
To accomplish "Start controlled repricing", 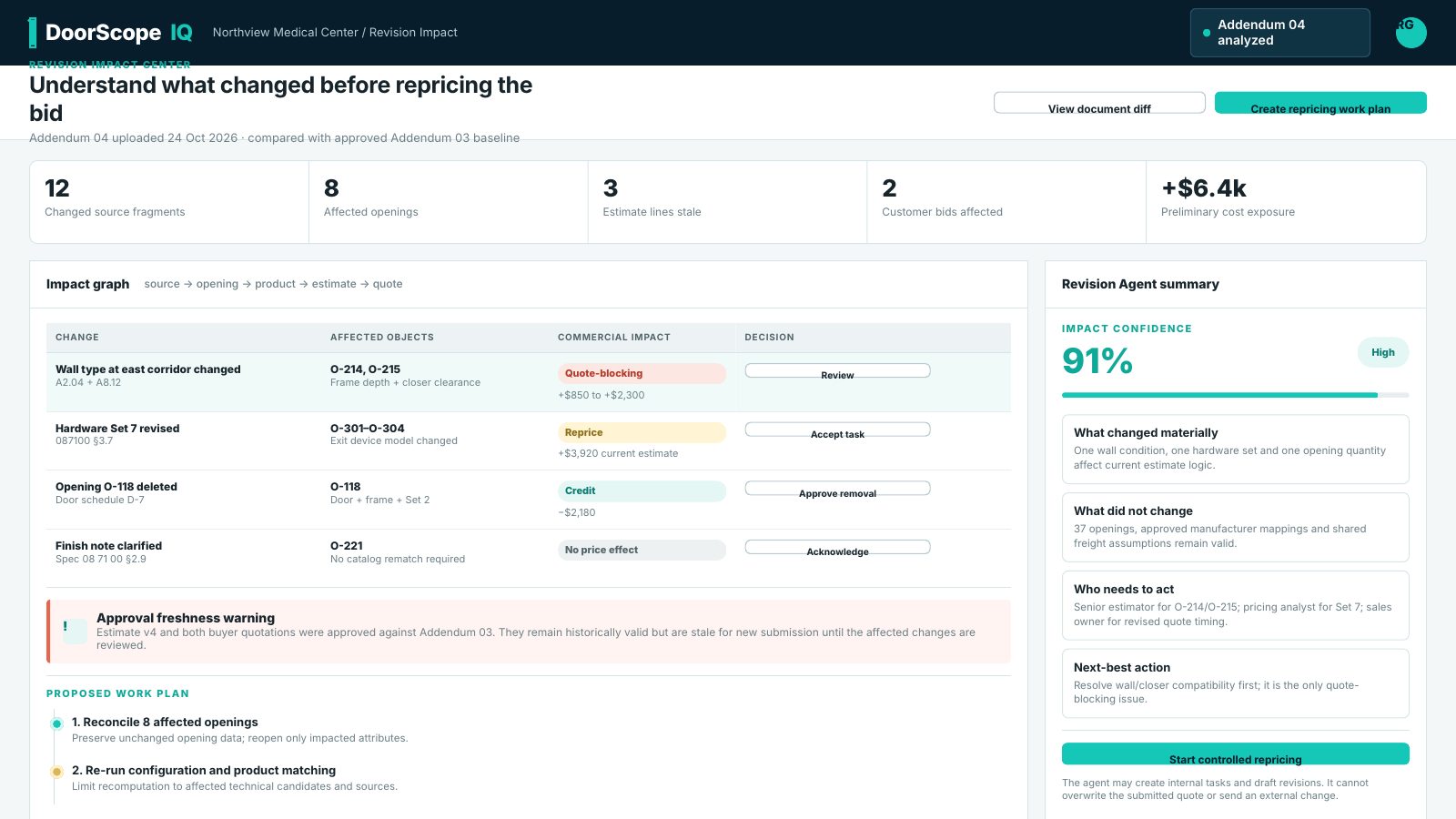I will 1235,753.
